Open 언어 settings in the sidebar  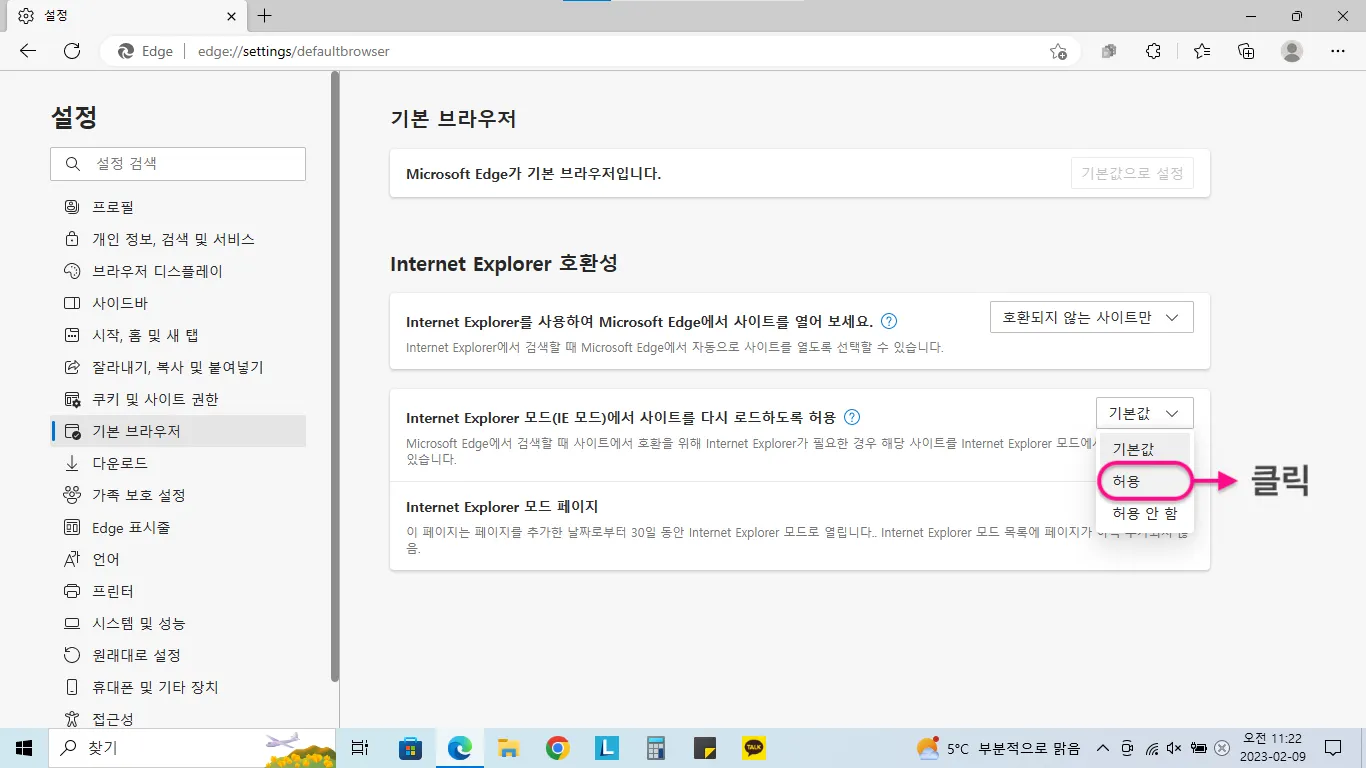(x=178, y=559)
